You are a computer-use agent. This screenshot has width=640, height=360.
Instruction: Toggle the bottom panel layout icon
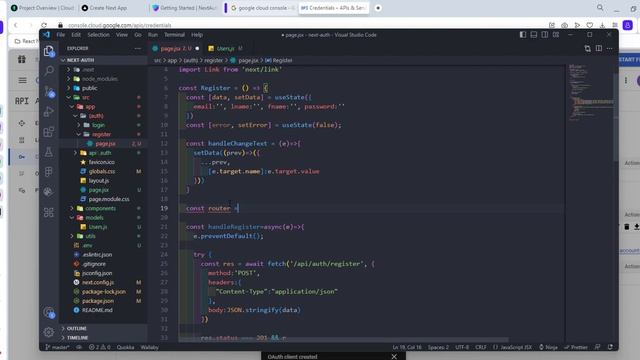[x=533, y=35]
